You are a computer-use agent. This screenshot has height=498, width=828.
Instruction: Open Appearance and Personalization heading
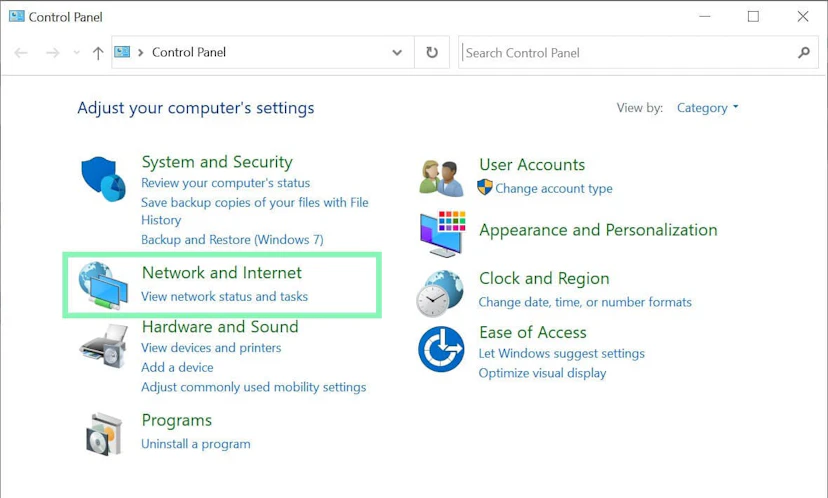[598, 230]
